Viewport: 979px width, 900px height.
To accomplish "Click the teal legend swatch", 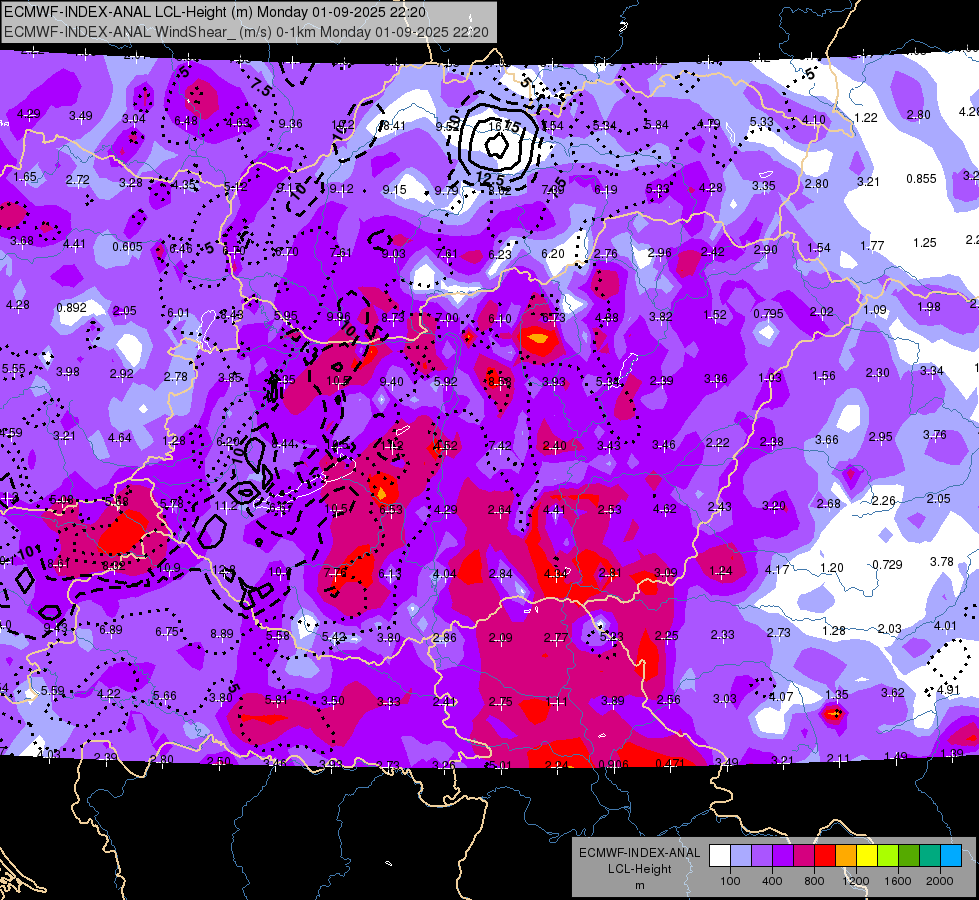I will click(x=930, y=856).
